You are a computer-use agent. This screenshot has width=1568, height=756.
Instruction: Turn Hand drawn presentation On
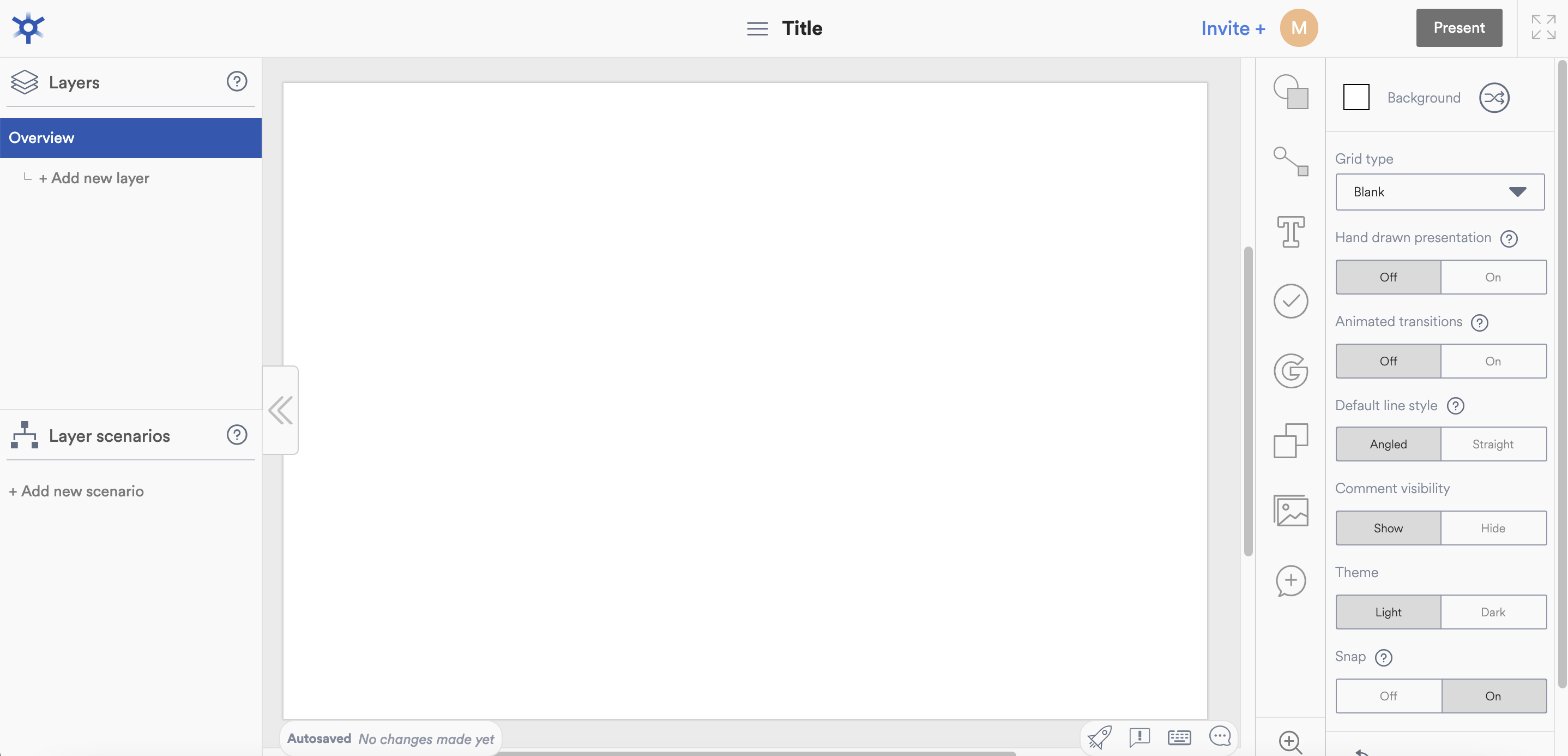click(x=1493, y=277)
